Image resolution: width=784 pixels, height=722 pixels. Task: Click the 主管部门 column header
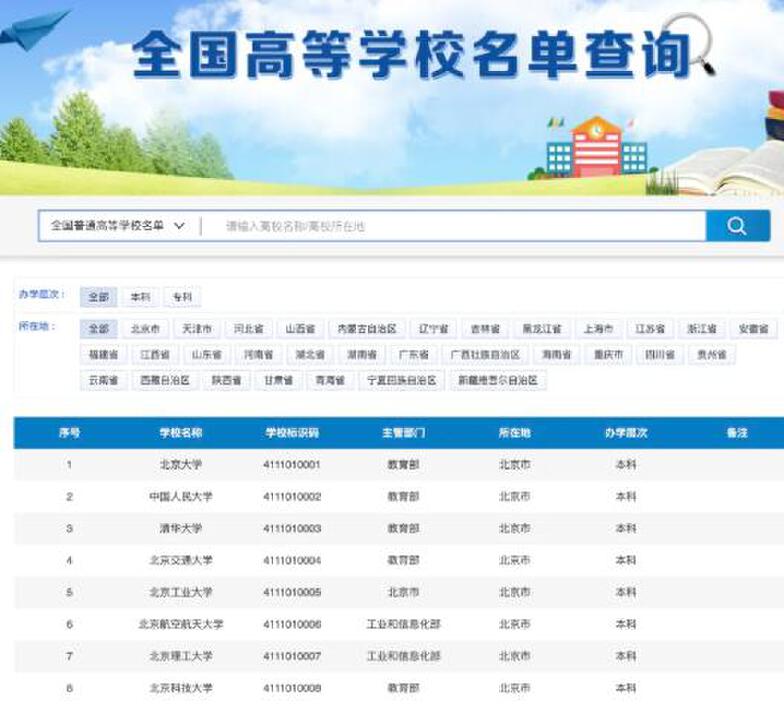point(404,433)
